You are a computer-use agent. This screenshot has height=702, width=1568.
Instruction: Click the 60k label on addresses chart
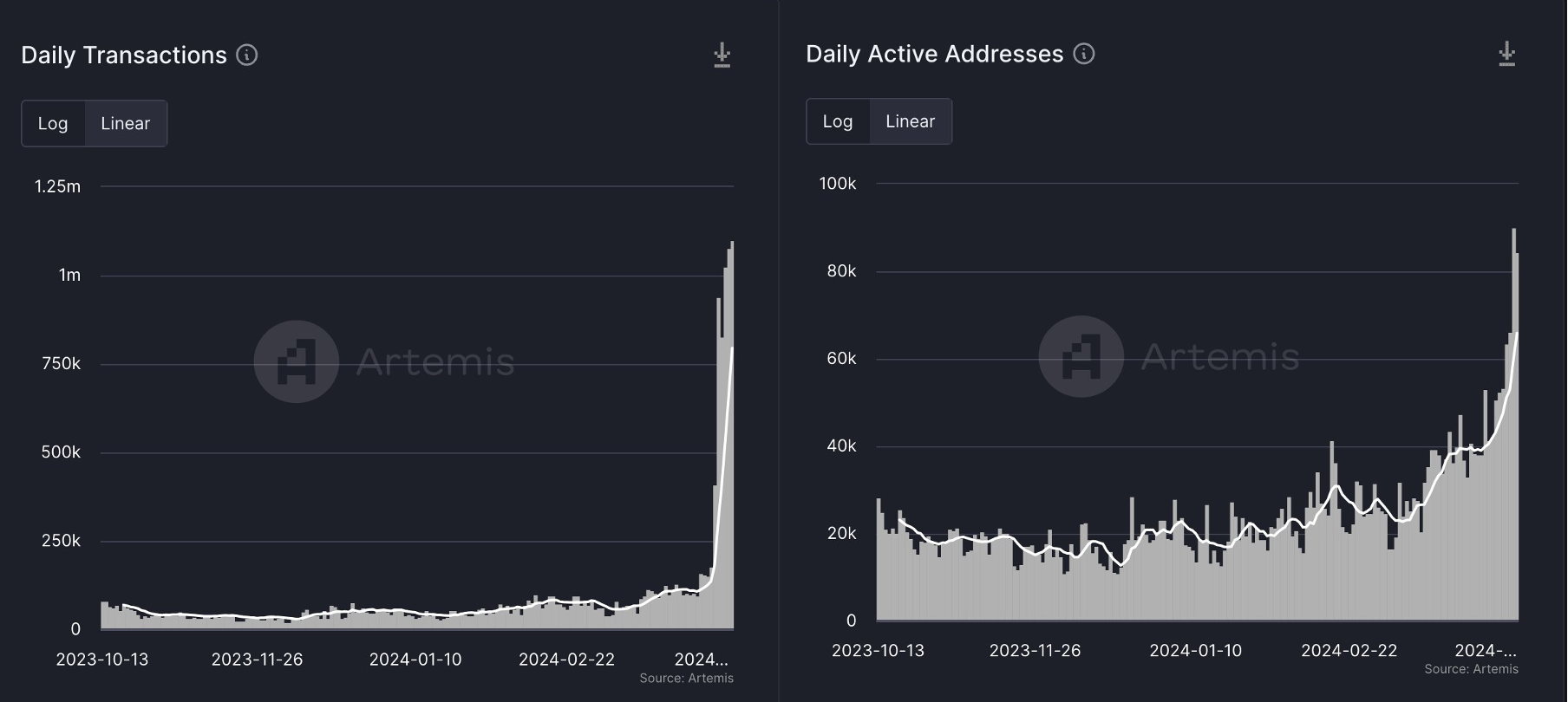(841, 359)
